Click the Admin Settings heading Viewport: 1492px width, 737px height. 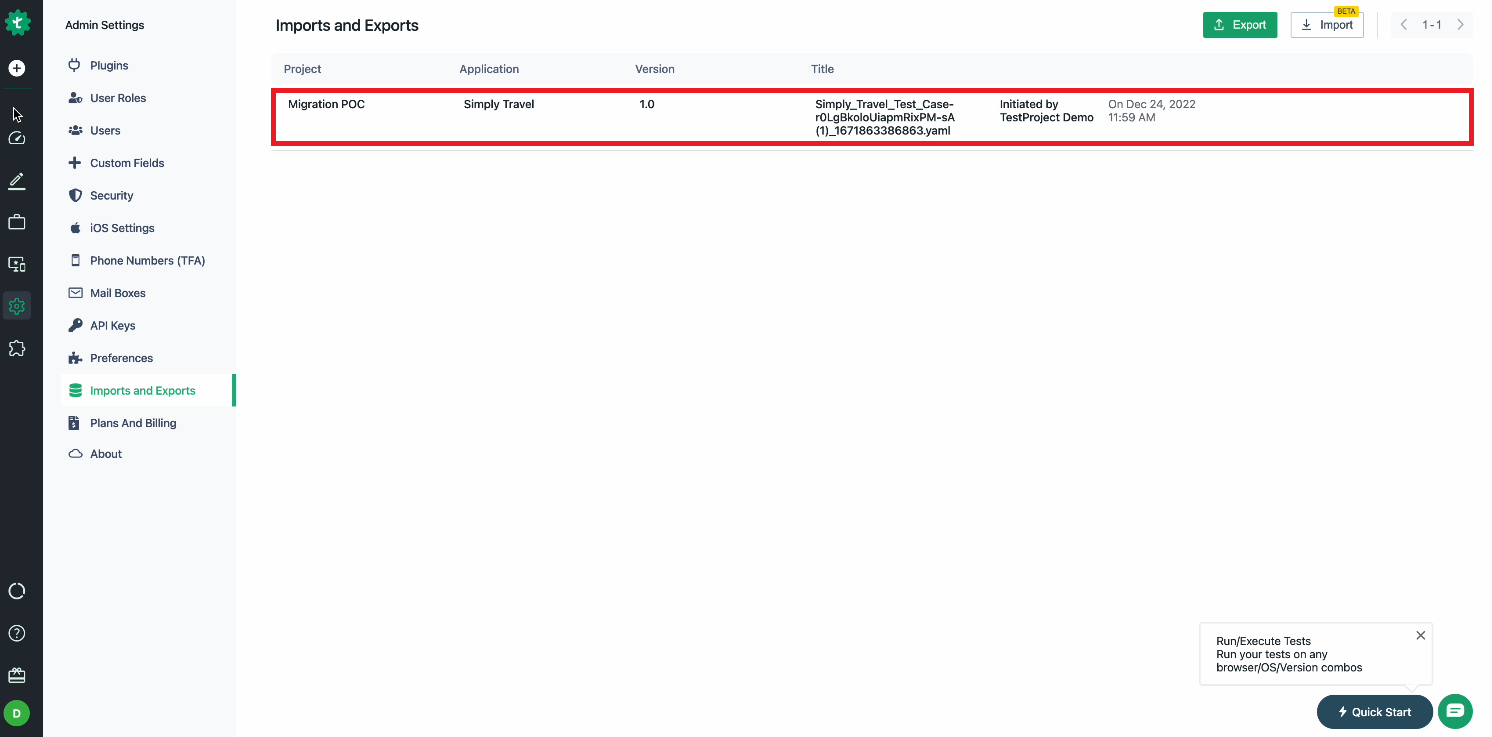pos(105,25)
